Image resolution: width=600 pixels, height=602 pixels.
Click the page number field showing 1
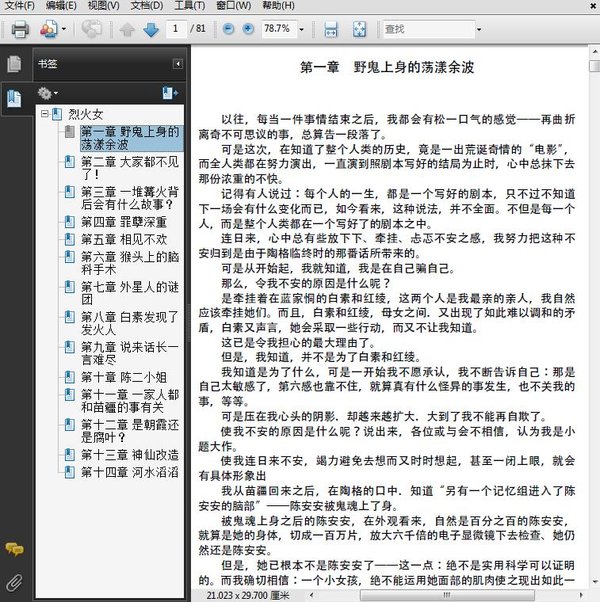click(x=176, y=29)
